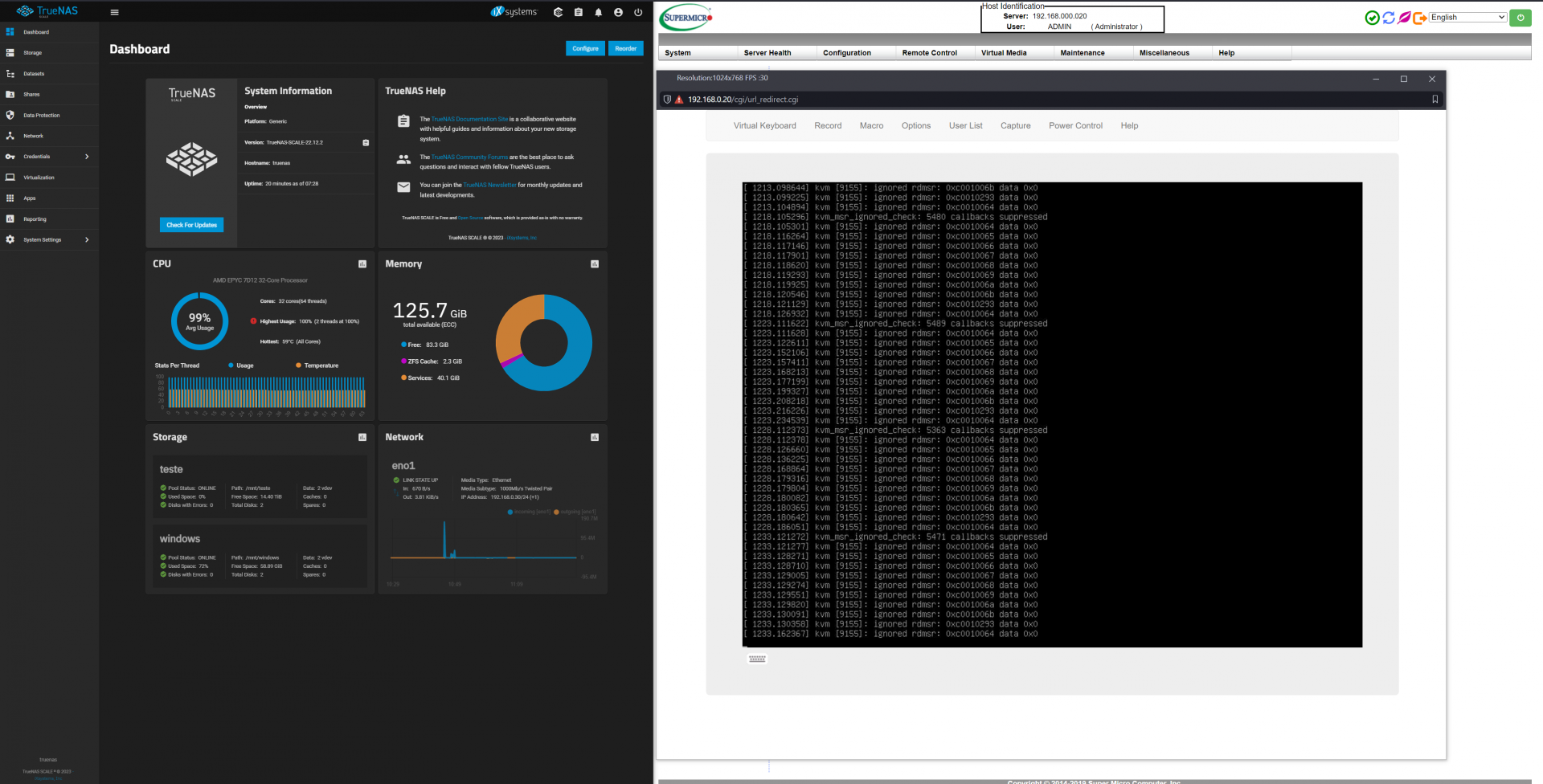Image resolution: width=1543 pixels, height=784 pixels.
Task: Click the Data Protection shield icon in sidebar
Action: (x=10, y=115)
